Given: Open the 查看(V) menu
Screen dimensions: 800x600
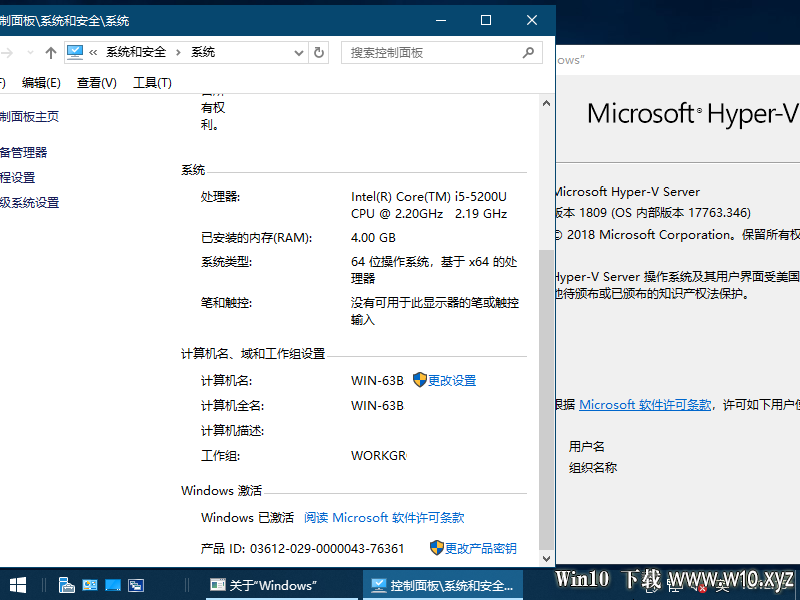Looking at the screenshot, I should (x=96, y=83).
